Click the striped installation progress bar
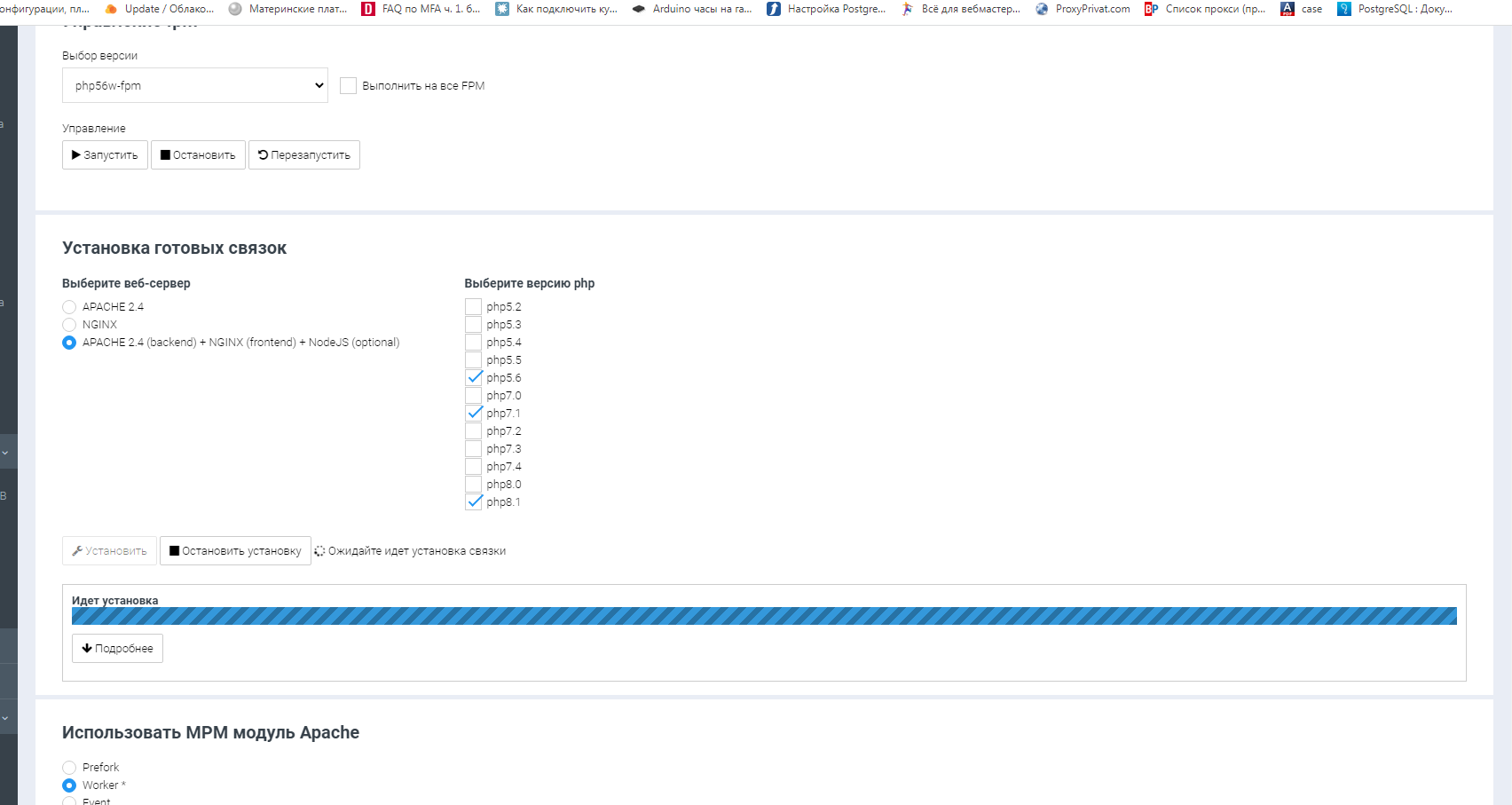The width and height of the screenshot is (1512, 805). 763,616
